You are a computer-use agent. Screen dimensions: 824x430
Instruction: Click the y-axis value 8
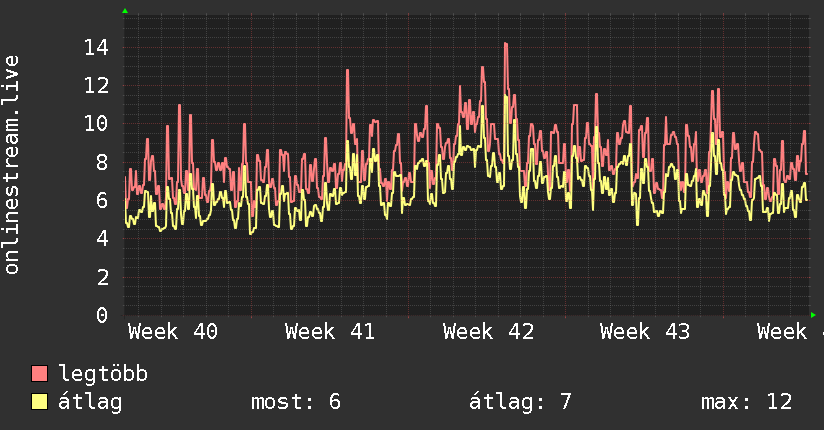point(102,162)
